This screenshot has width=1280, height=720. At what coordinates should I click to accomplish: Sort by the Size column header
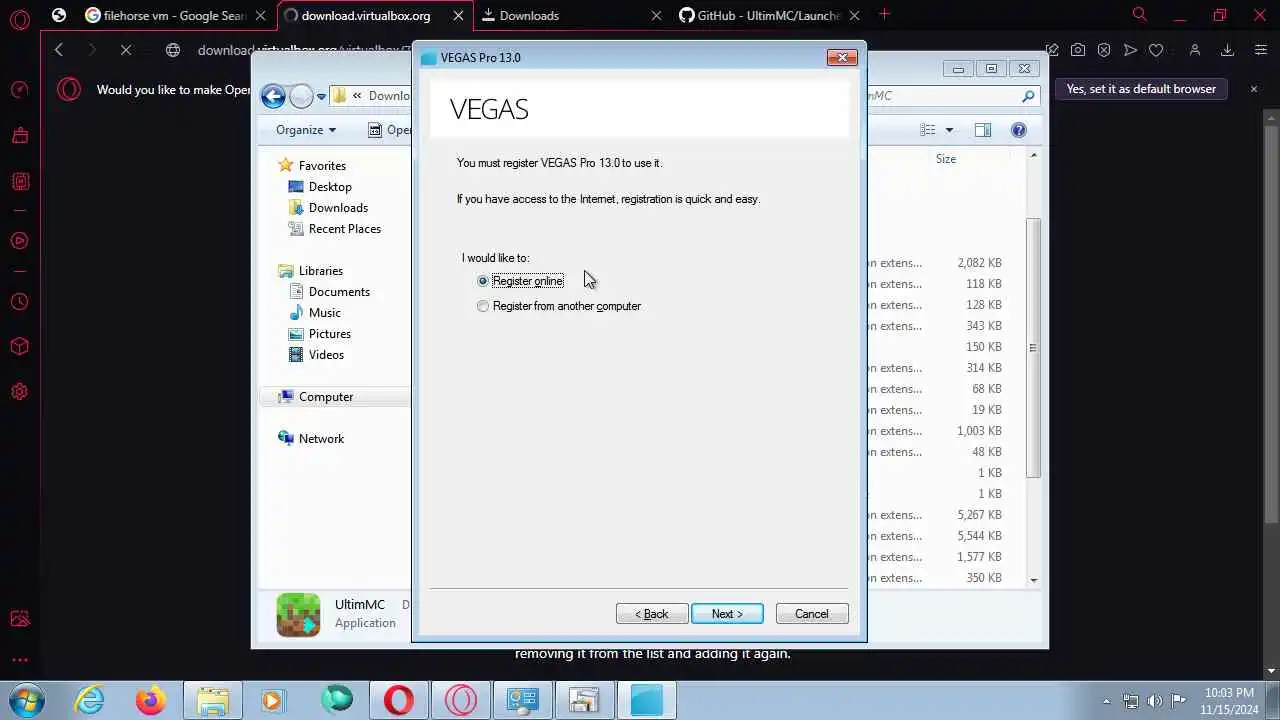(946, 159)
